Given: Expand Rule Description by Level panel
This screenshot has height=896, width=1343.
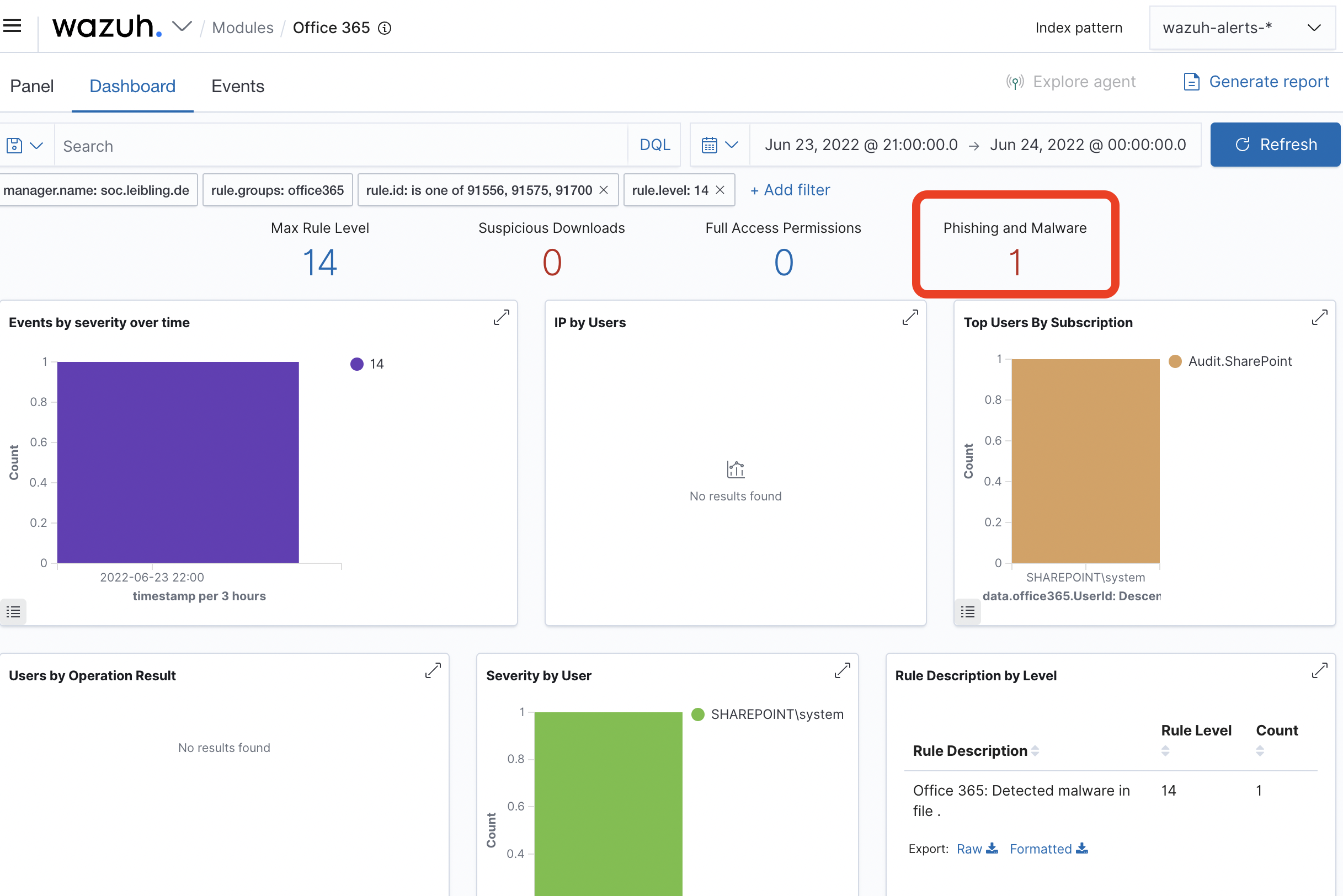Looking at the screenshot, I should 1320,670.
